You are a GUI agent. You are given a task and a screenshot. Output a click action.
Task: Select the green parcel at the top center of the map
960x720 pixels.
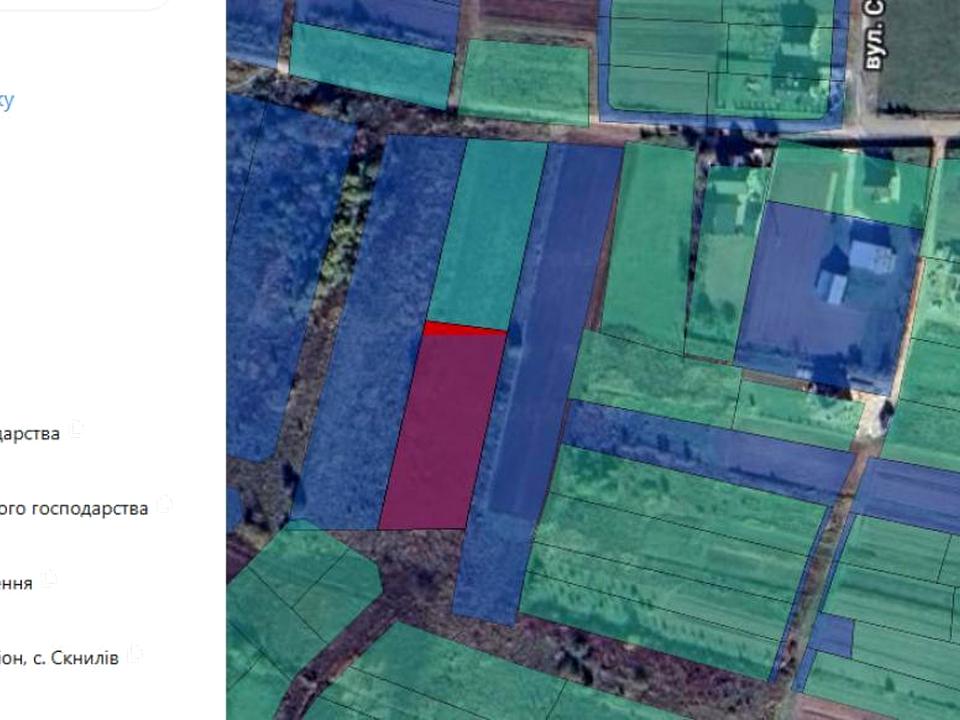[x=522, y=82]
